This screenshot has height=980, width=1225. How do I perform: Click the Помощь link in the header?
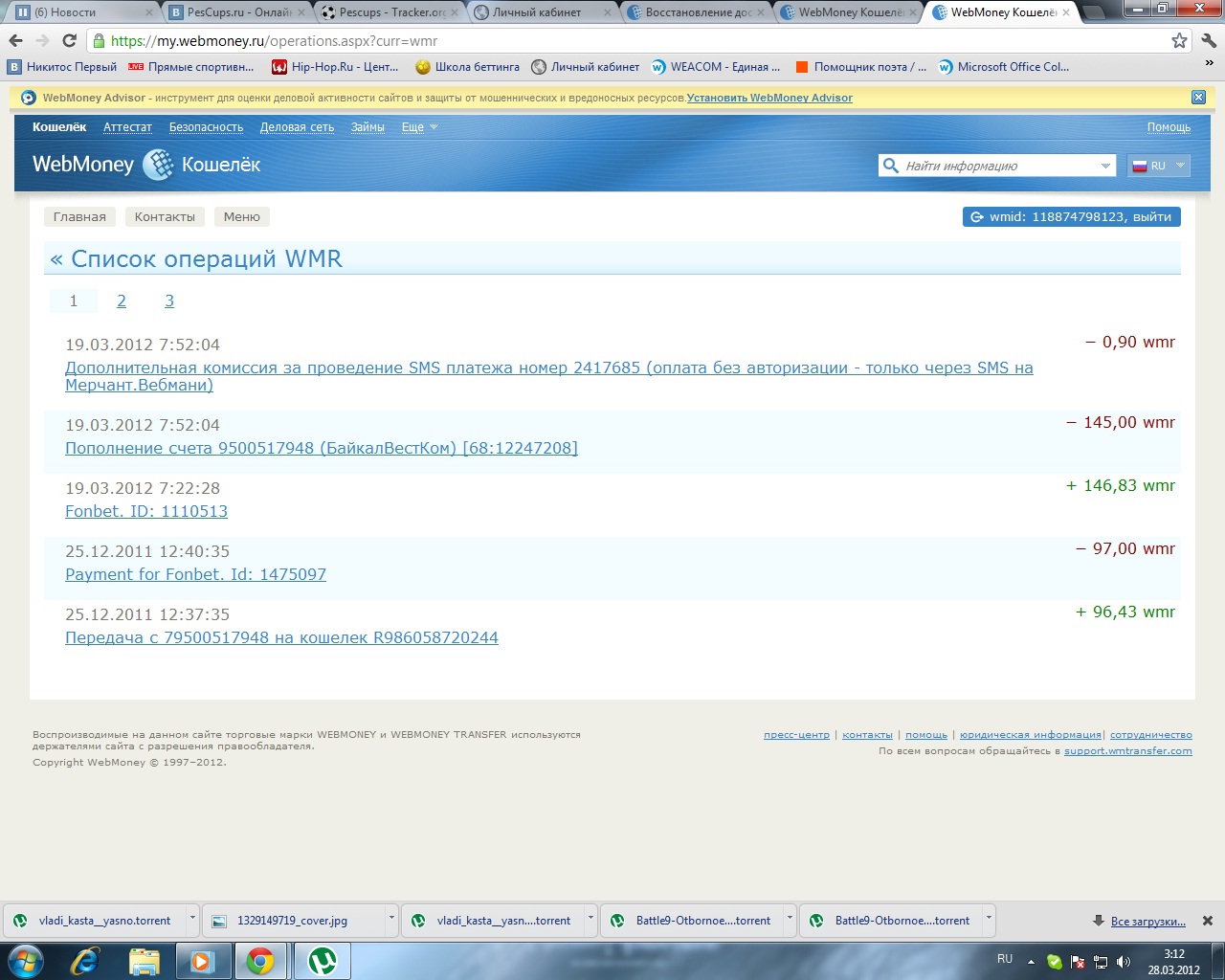pos(1169,127)
